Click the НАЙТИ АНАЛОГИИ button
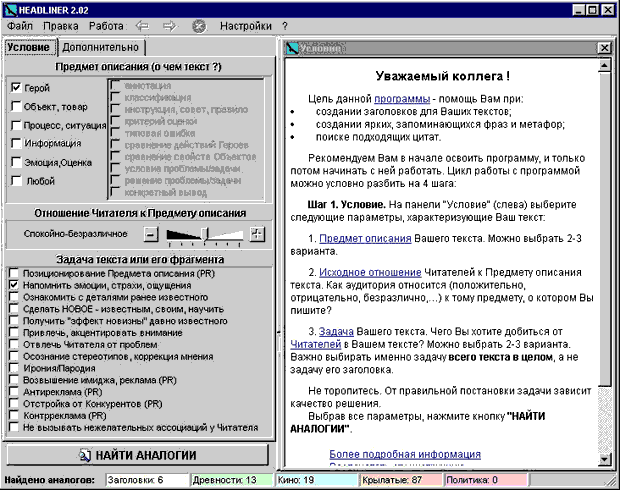The width and height of the screenshot is (620, 490). pyautogui.click(x=138, y=455)
